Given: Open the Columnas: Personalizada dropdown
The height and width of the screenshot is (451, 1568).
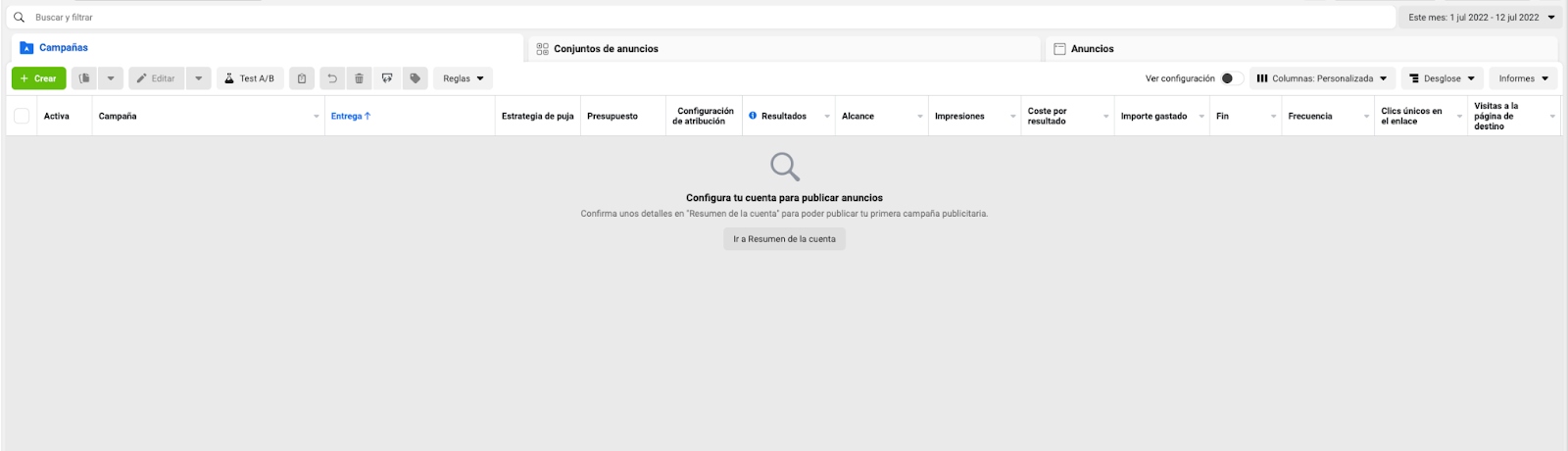Looking at the screenshot, I should [1322, 78].
